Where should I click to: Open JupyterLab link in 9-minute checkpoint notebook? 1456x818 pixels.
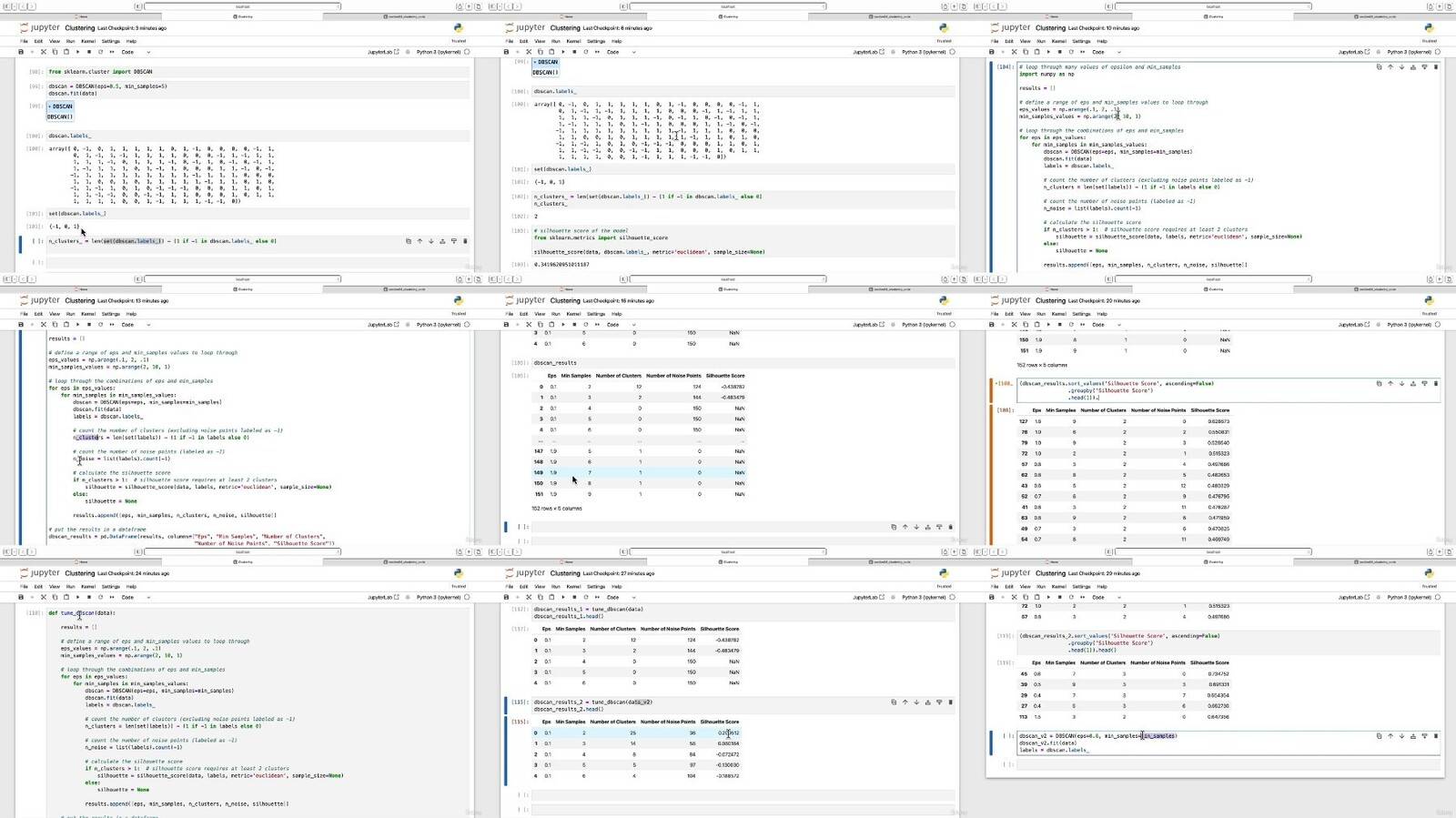point(382,52)
